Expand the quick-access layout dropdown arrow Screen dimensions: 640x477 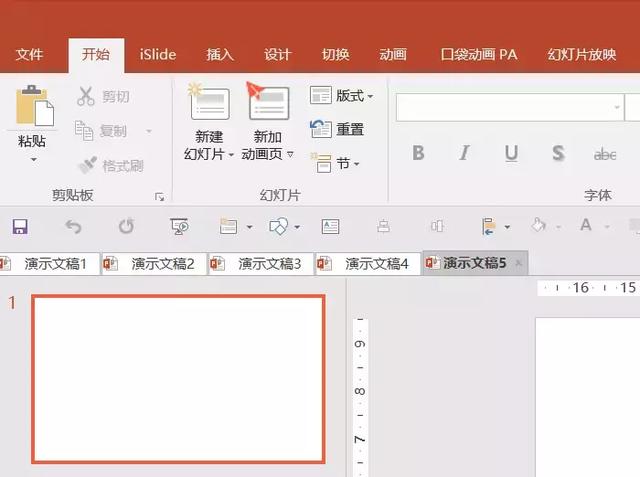(x=249, y=227)
